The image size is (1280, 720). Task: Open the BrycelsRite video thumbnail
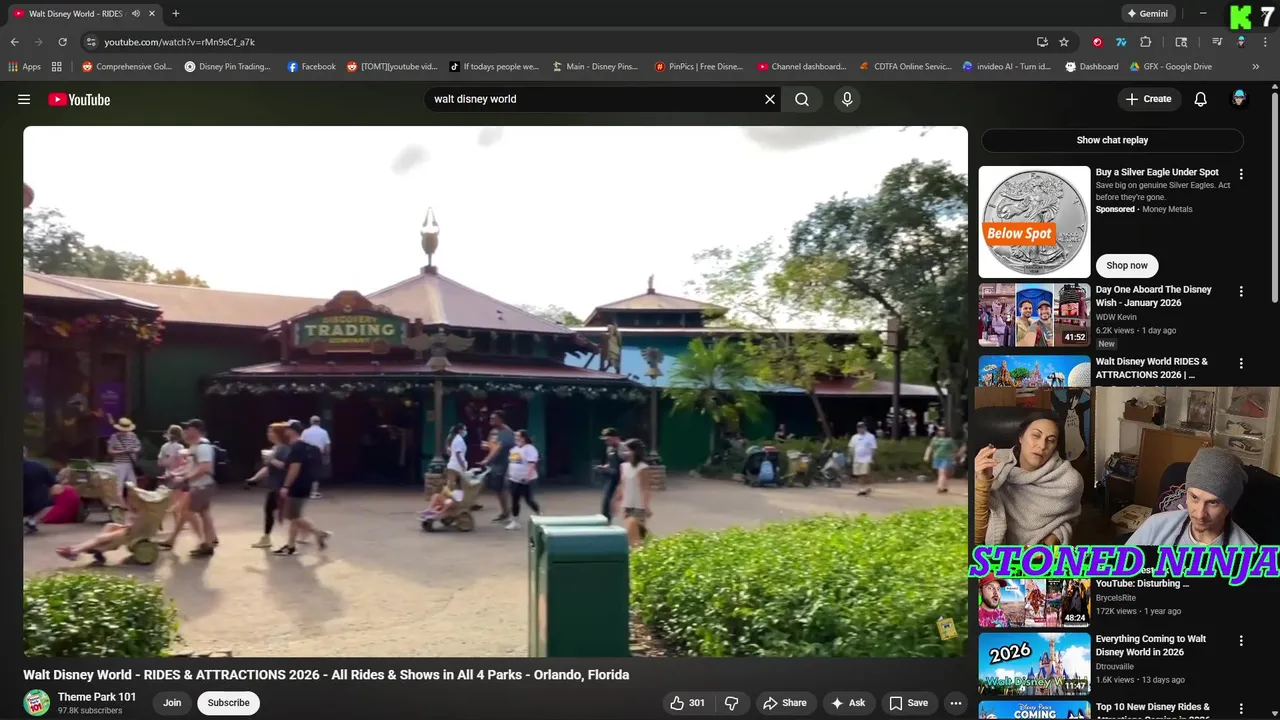tap(1034, 603)
